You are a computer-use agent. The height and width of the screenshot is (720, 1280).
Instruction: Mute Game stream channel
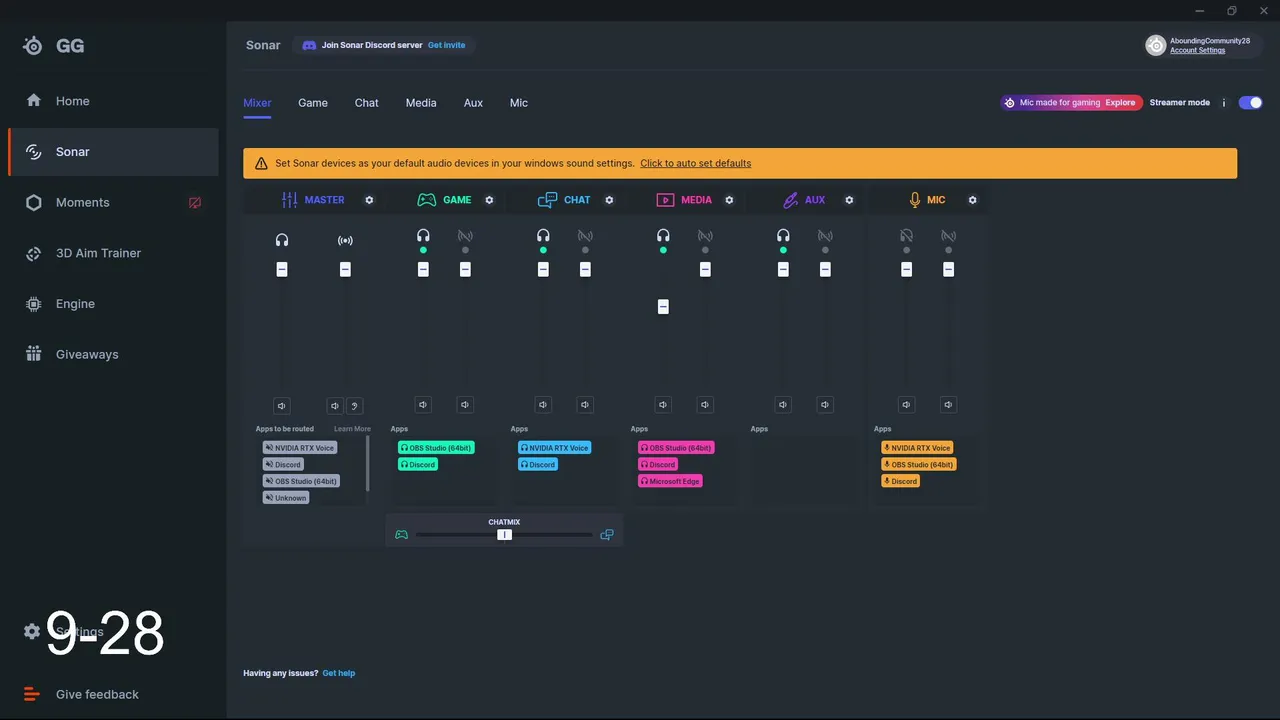click(x=465, y=405)
